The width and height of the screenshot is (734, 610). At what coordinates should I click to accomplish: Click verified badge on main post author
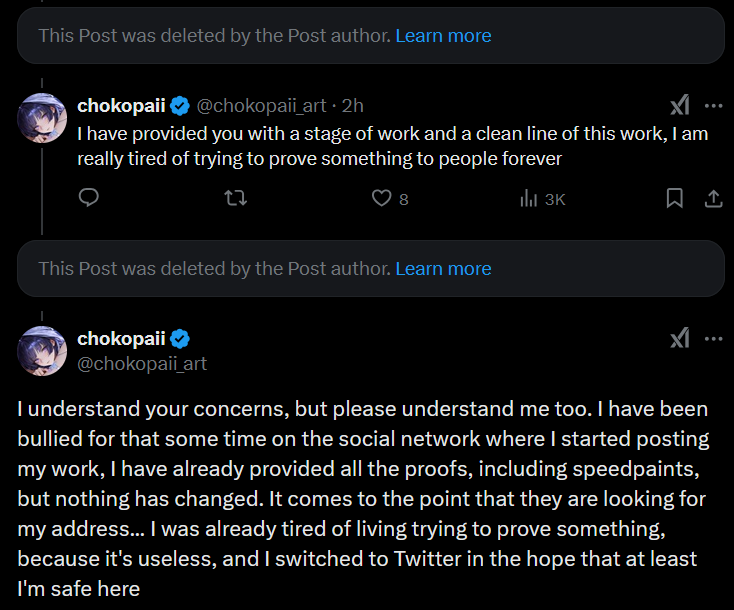point(181,339)
